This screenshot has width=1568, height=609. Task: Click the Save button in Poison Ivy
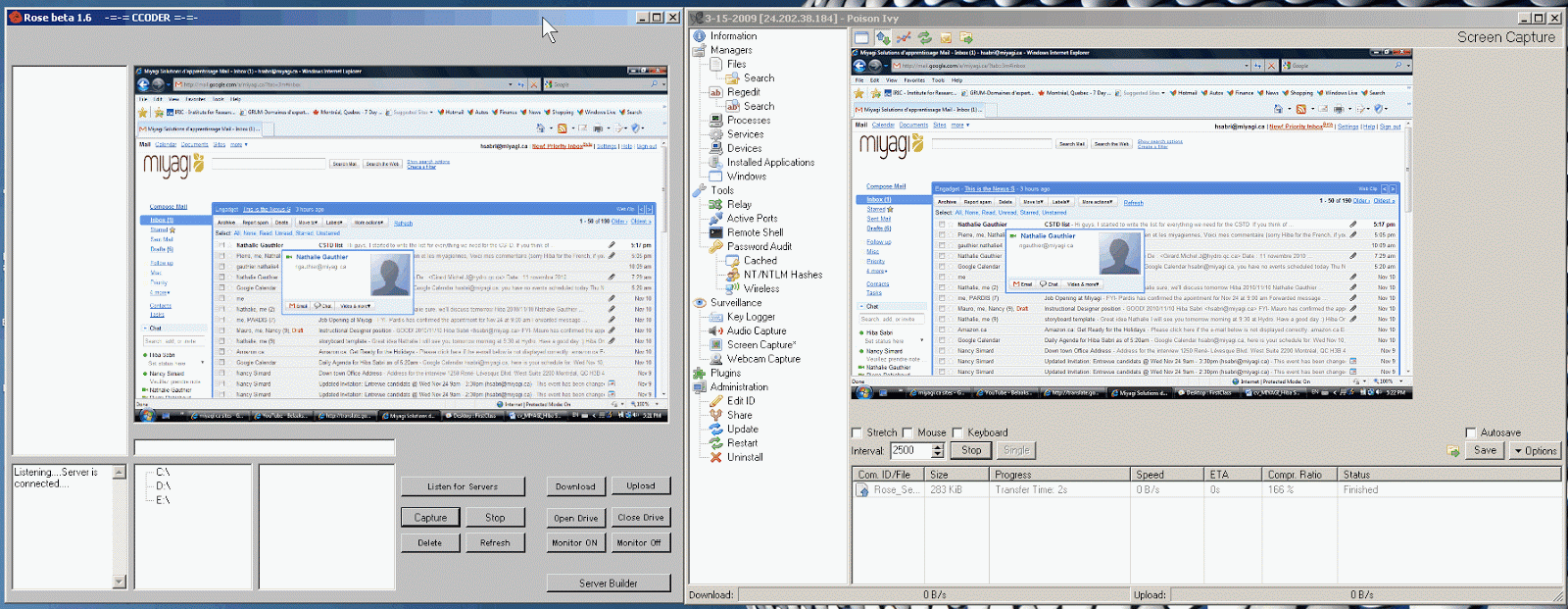click(x=1486, y=451)
